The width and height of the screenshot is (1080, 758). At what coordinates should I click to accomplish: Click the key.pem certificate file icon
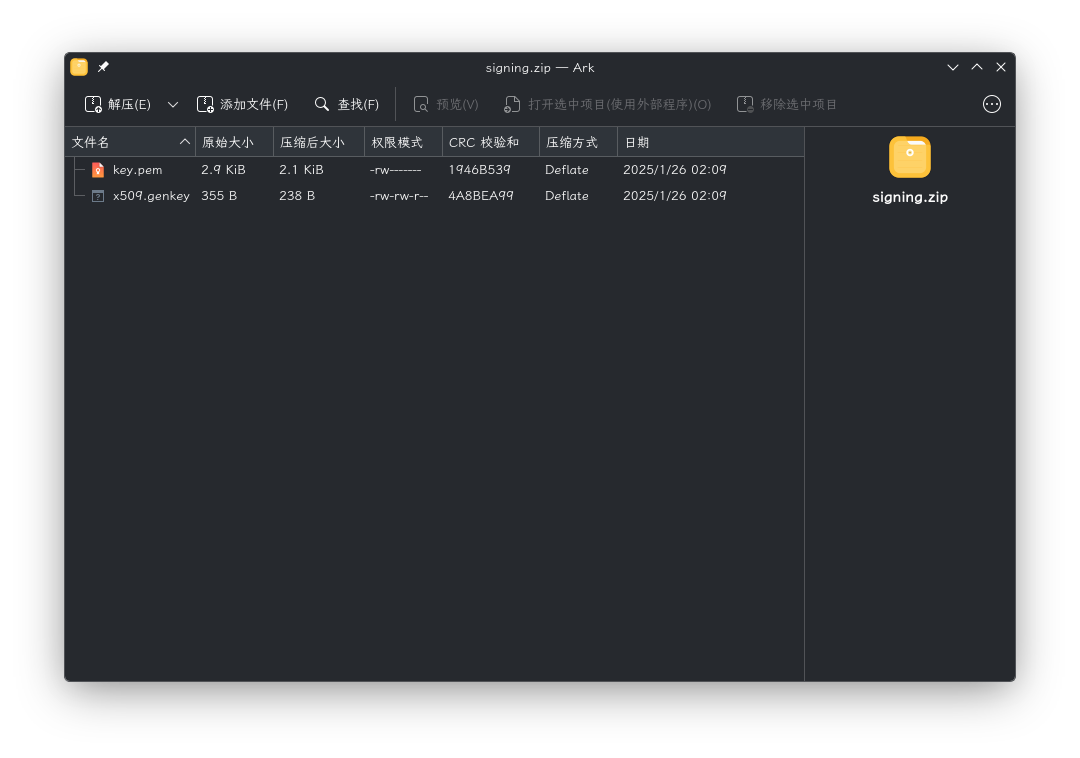(98, 170)
